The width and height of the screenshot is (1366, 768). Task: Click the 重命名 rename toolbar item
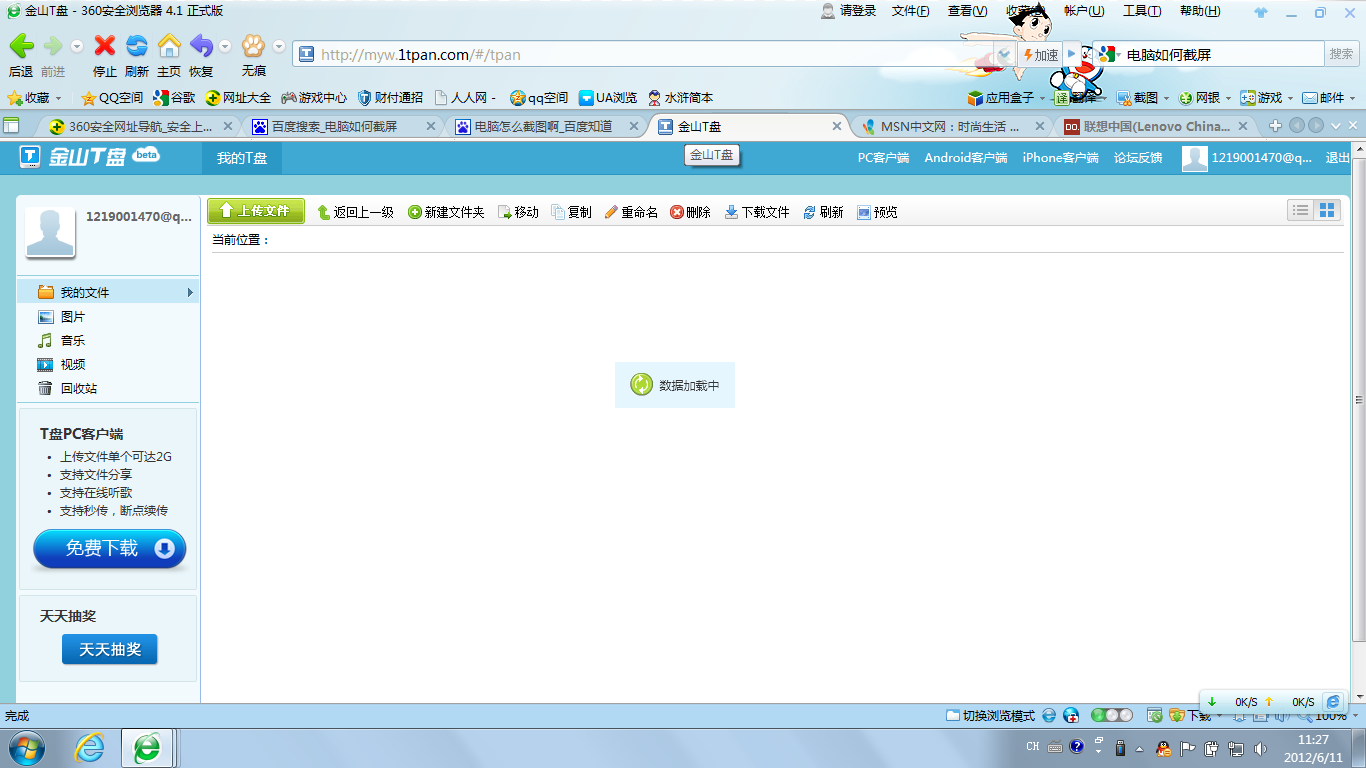point(631,212)
